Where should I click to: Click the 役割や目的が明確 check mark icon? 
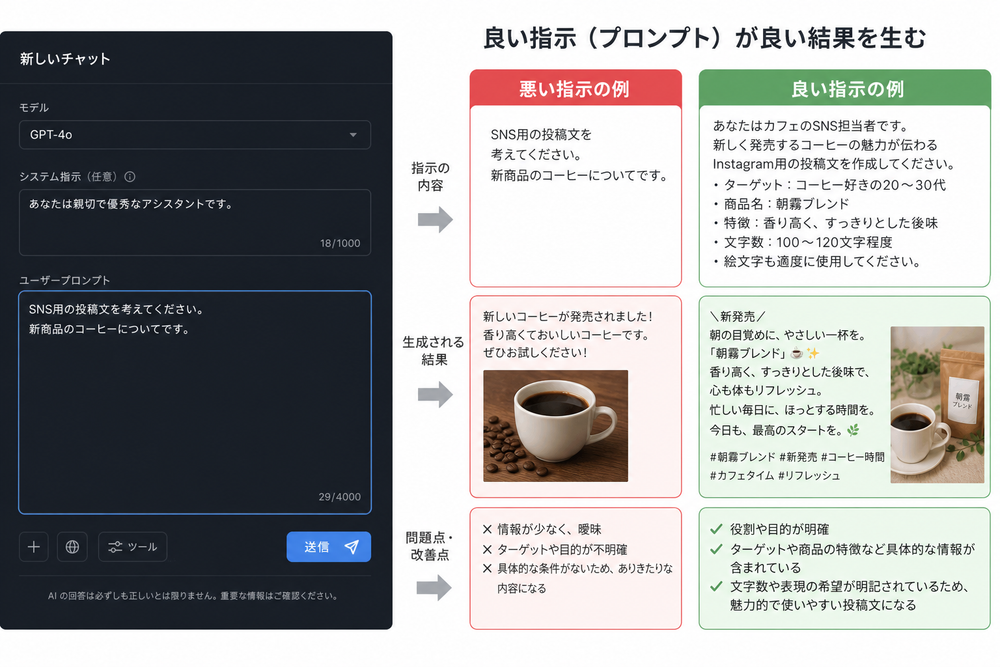click(716, 529)
